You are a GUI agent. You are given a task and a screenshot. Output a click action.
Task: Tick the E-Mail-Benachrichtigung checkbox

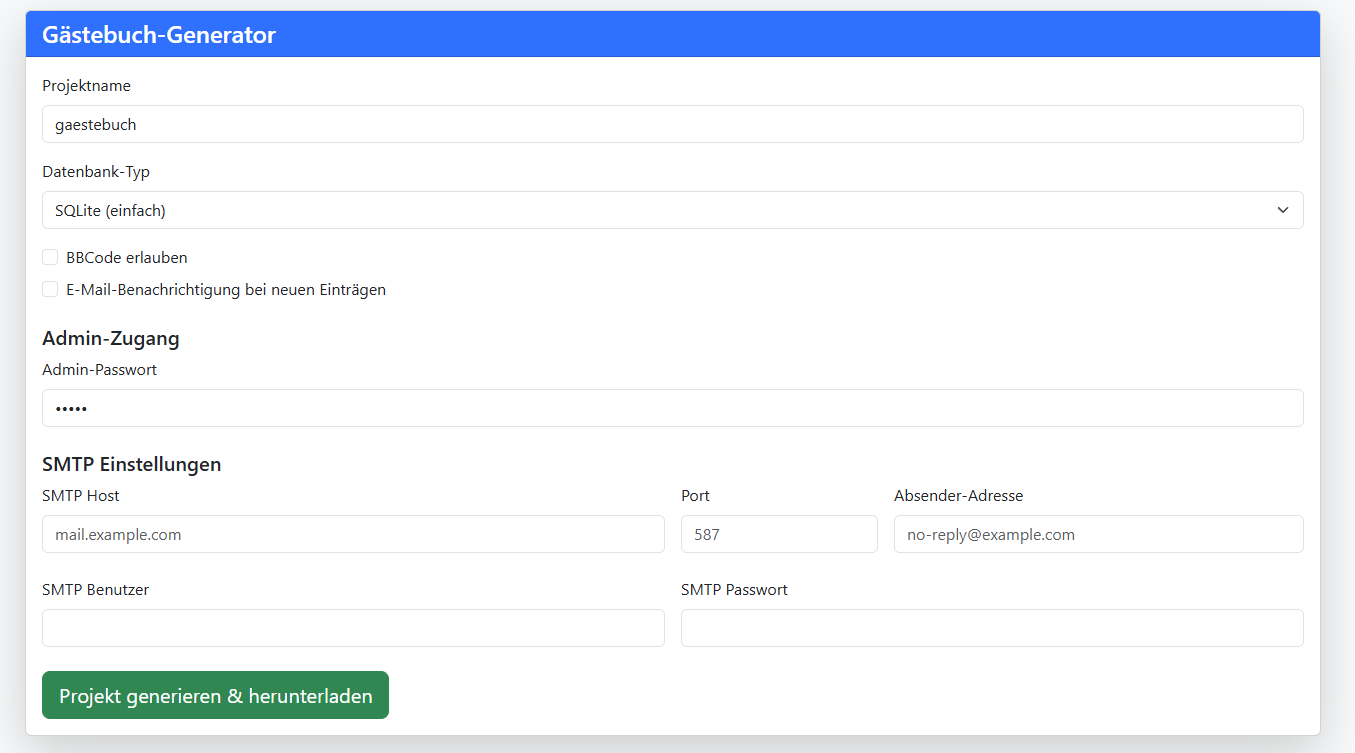tap(50, 290)
